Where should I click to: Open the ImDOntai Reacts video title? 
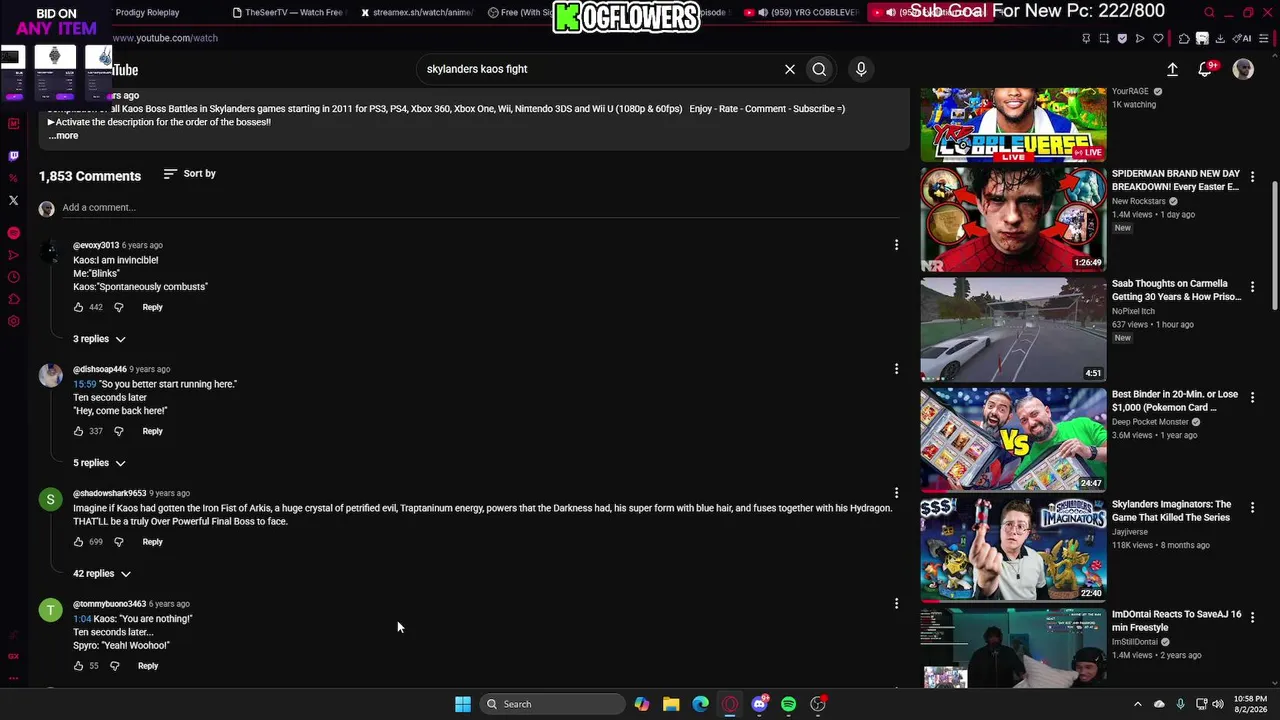tap(1176, 621)
